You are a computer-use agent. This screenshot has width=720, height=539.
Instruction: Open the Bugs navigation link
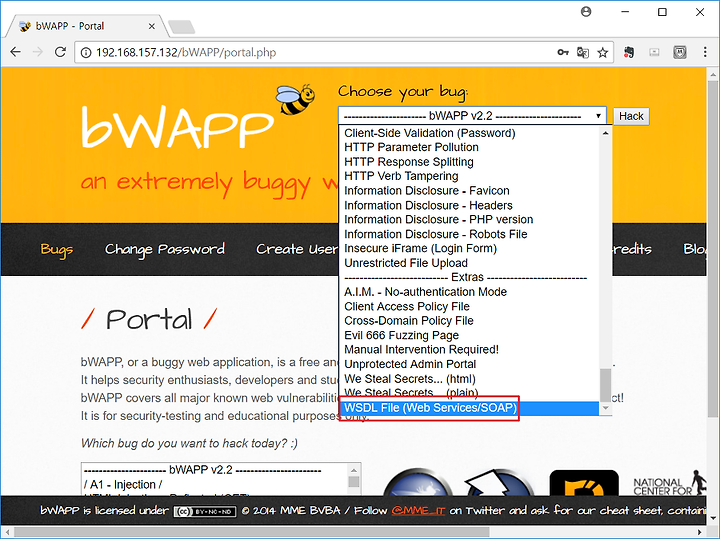coord(56,249)
